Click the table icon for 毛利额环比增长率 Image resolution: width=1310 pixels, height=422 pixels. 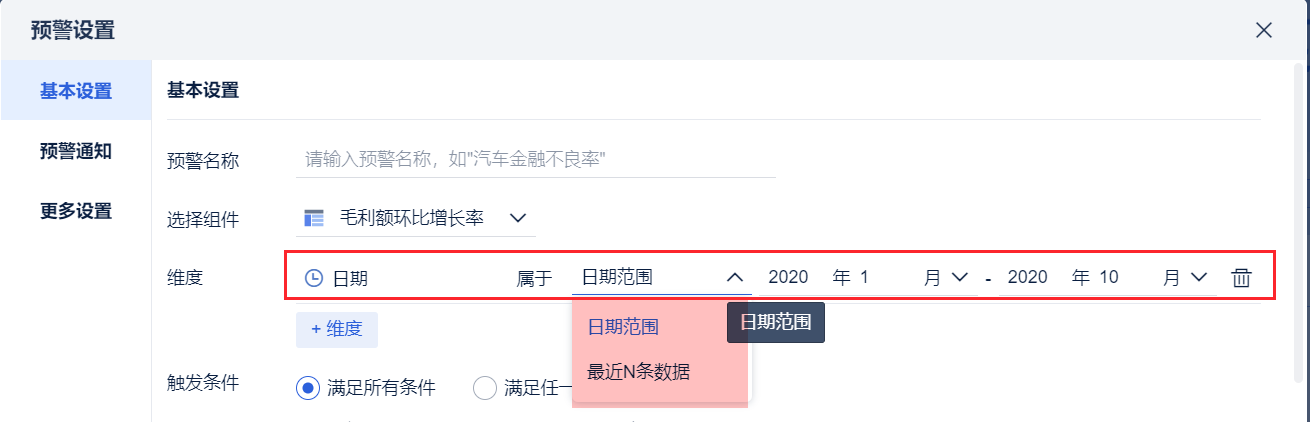tap(314, 218)
